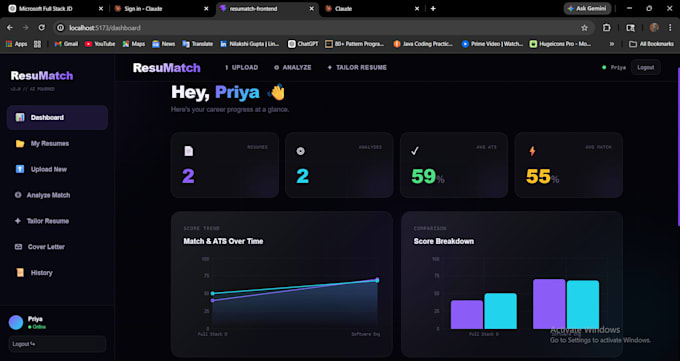Open the YouTube bookmark
This screenshot has height=361, width=680.
(x=100, y=44)
